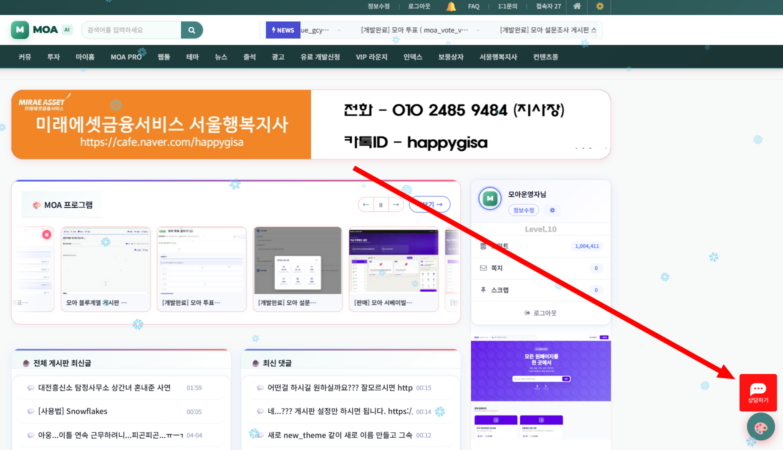Open the 마이홈 menu
The height and width of the screenshot is (450, 783).
[85, 57]
